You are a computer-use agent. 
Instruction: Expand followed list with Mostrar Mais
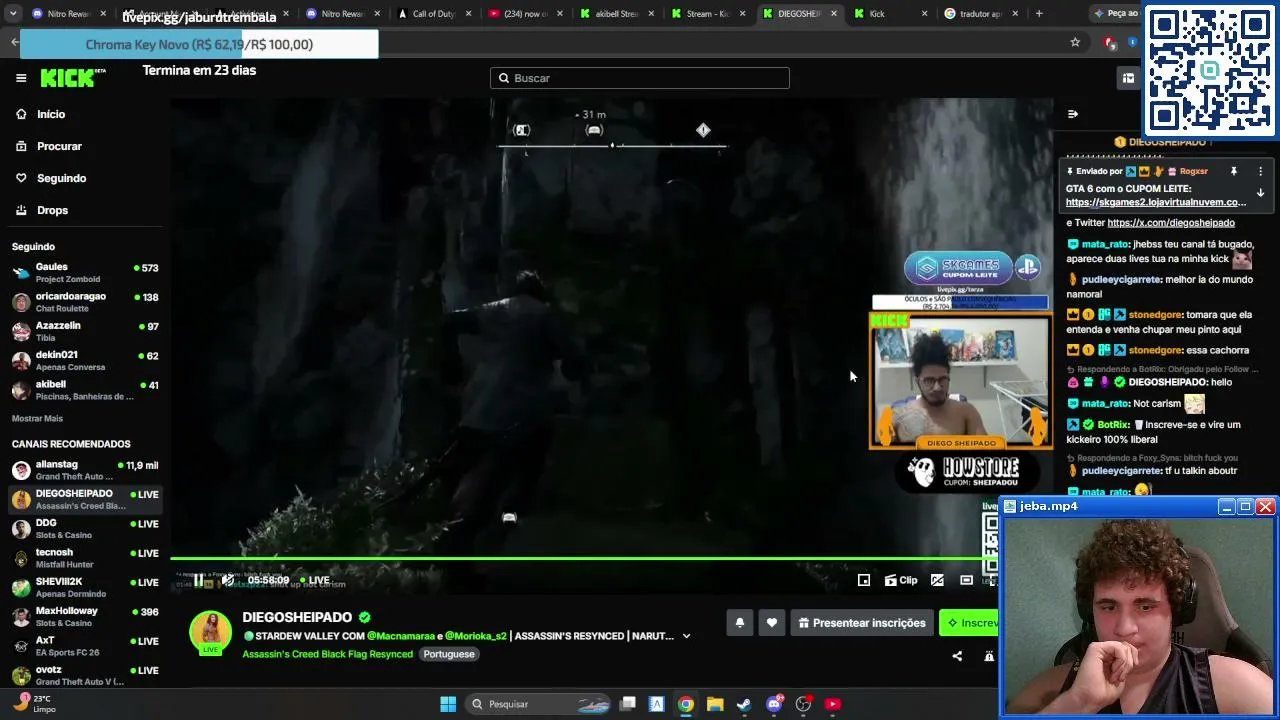pos(37,418)
